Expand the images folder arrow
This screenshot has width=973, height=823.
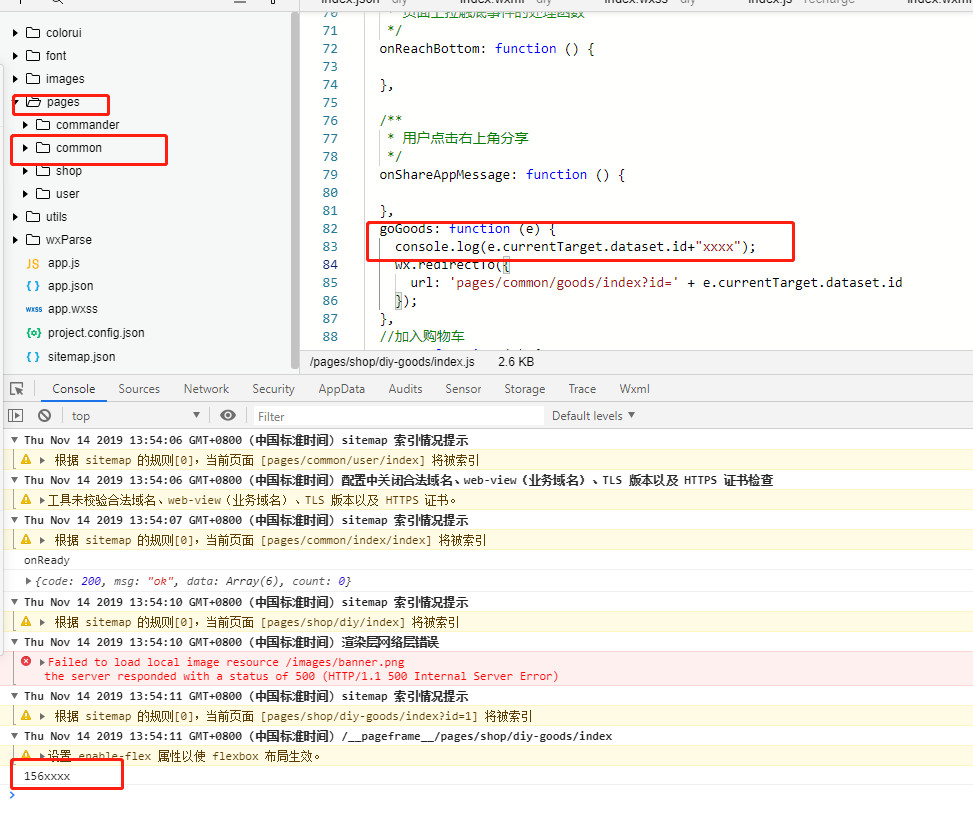[x=16, y=78]
